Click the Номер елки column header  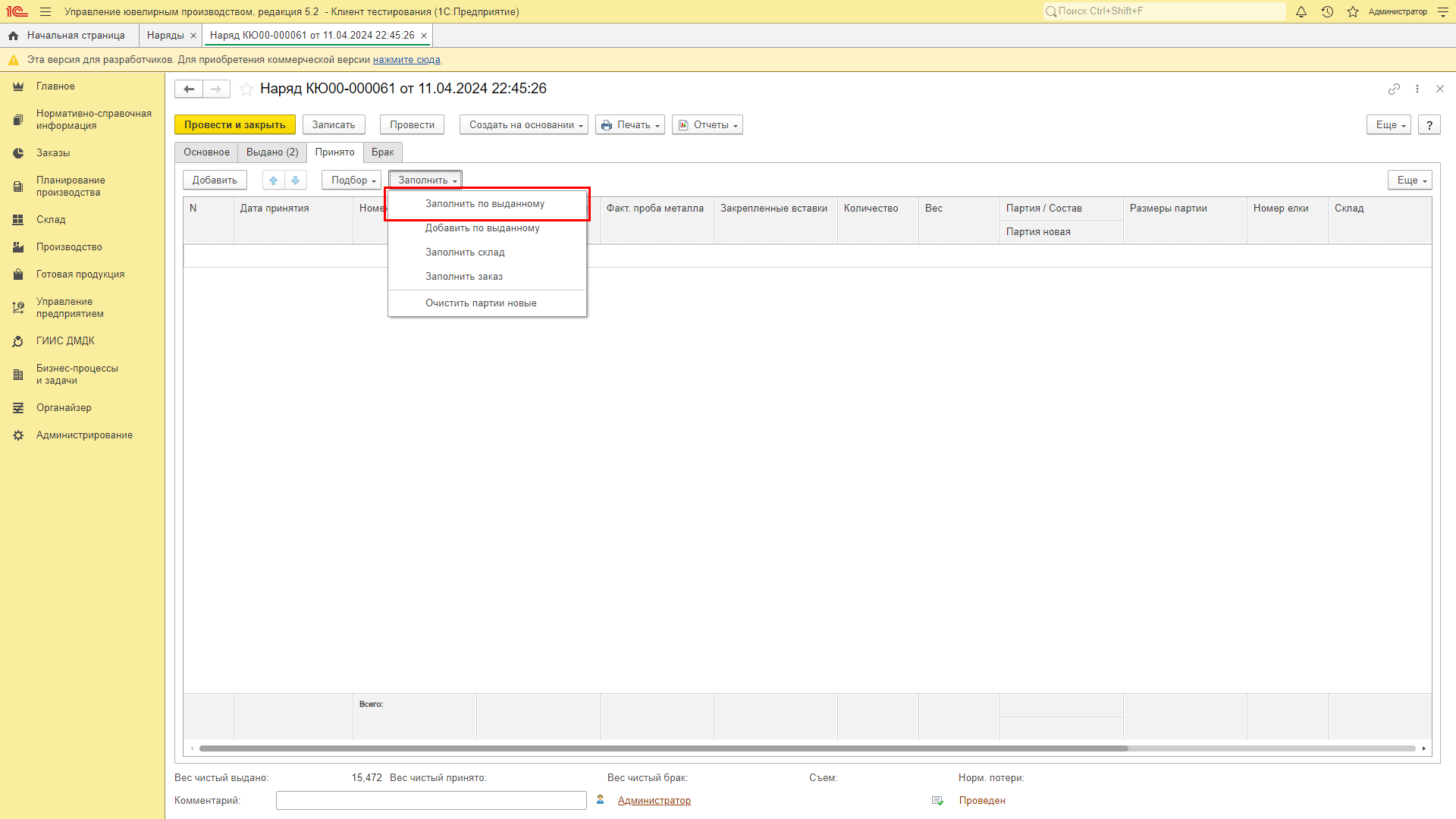point(1288,221)
